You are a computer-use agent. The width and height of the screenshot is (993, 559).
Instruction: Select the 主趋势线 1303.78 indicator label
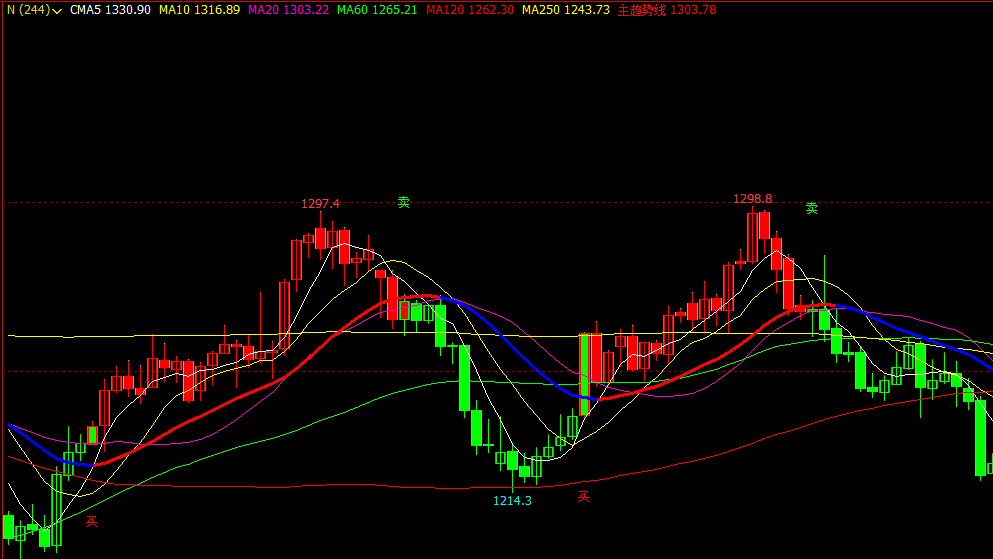pos(667,10)
